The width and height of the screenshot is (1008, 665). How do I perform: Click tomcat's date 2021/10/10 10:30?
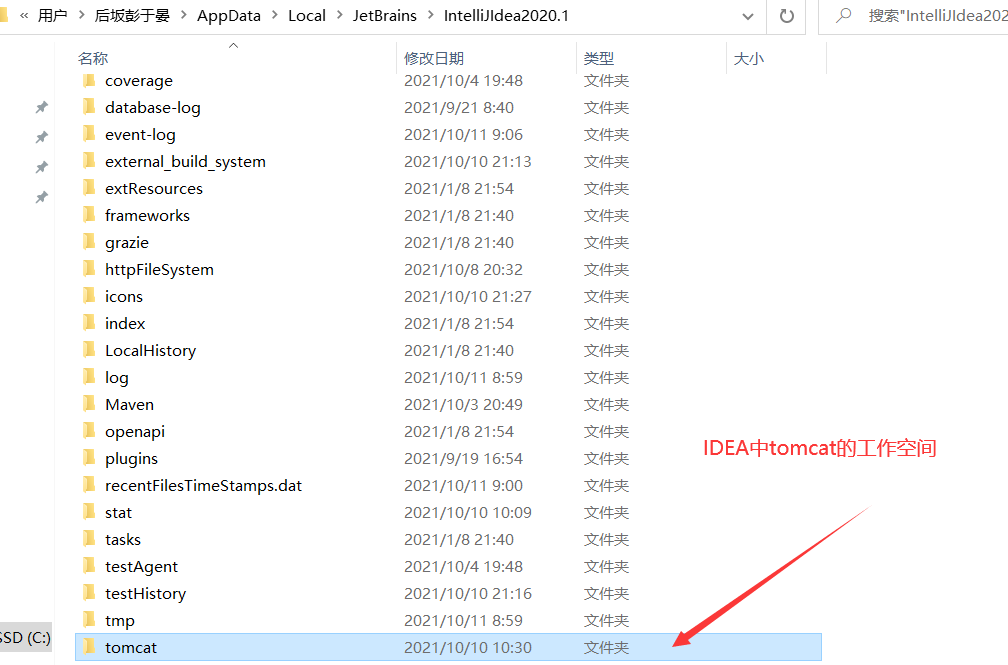coord(467,648)
